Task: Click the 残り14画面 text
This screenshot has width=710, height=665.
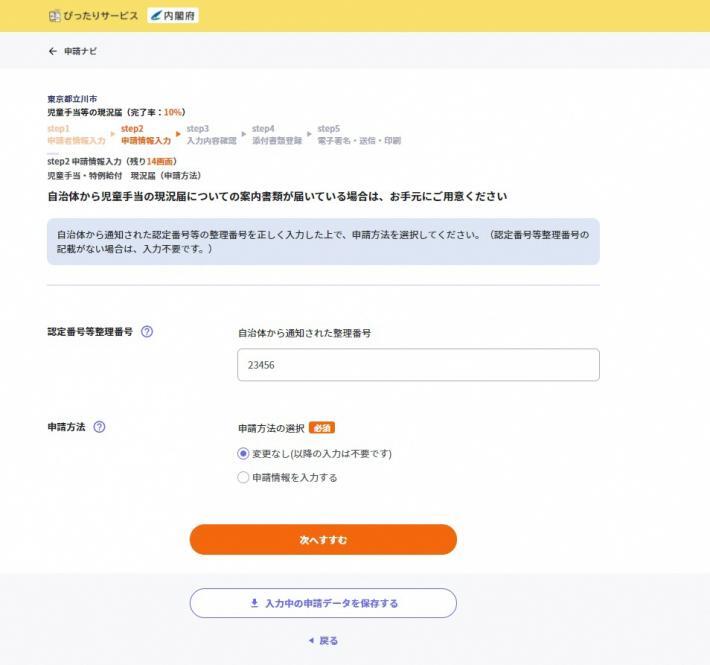Action: click(152, 161)
